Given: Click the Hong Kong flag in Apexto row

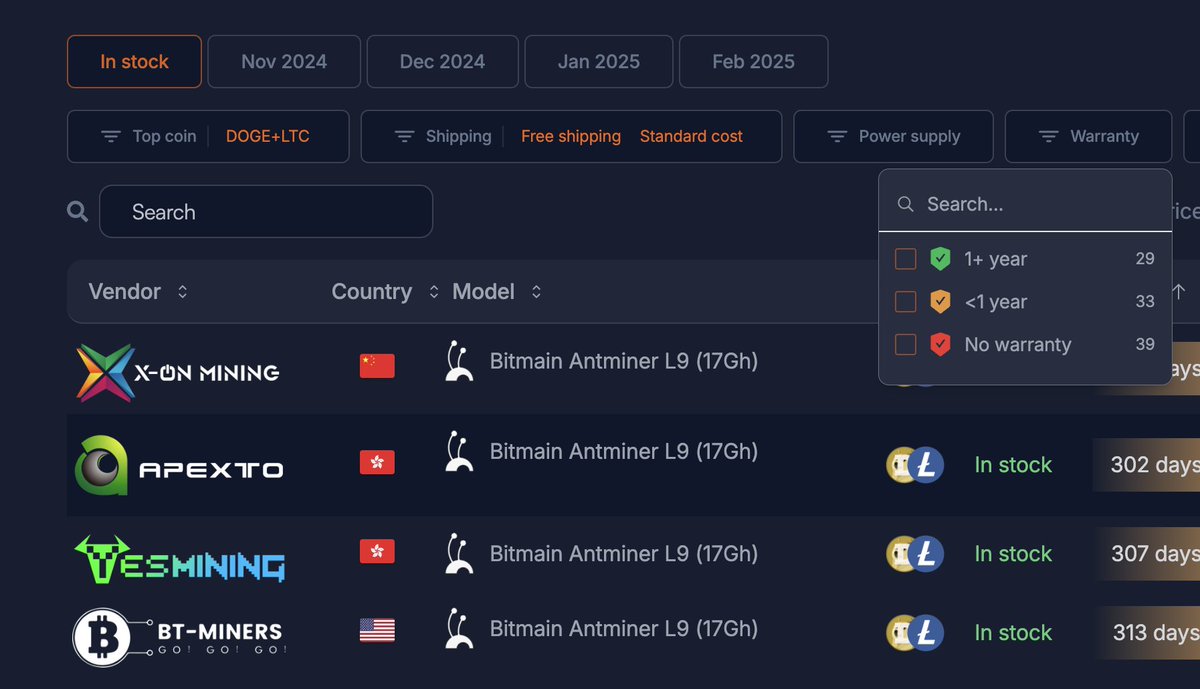Looking at the screenshot, I should (377, 462).
